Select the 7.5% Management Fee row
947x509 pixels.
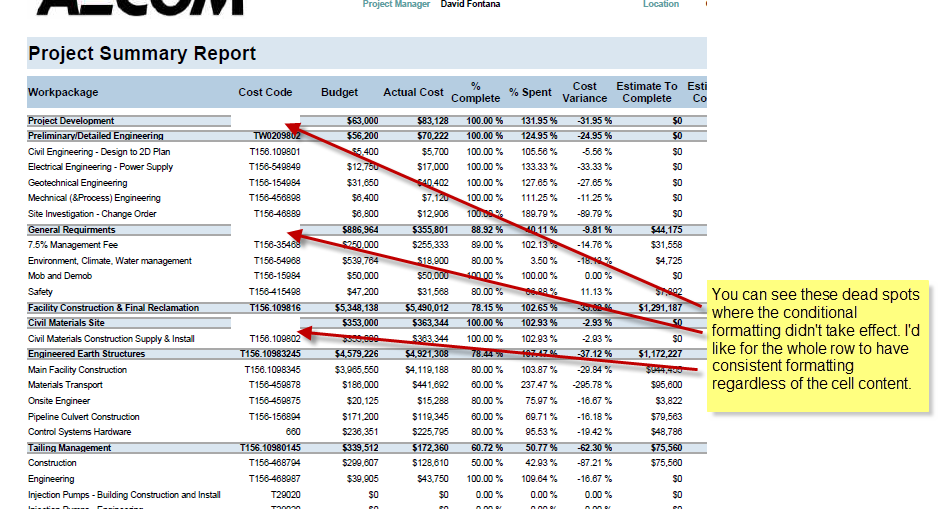(x=72, y=245)
